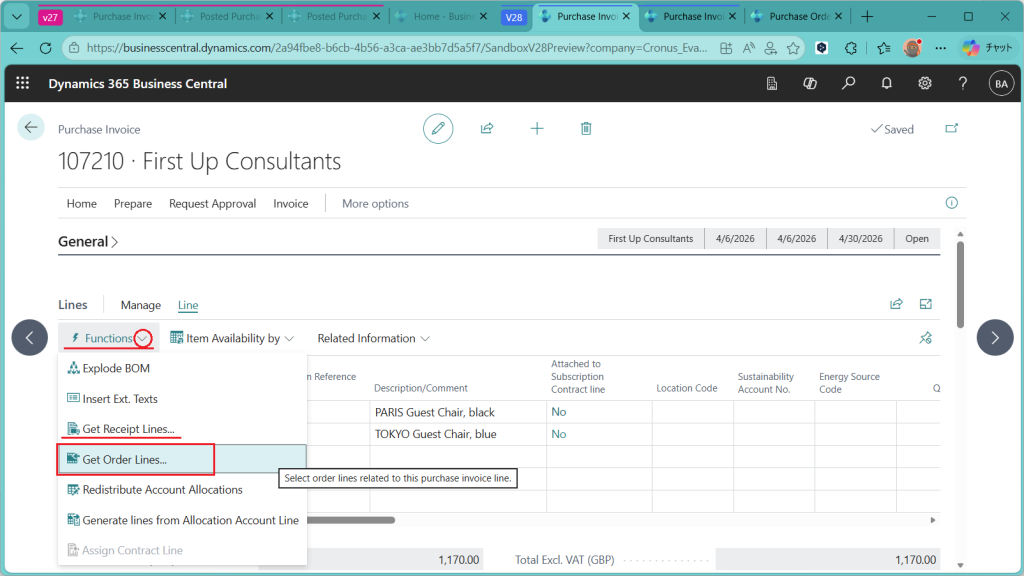Open the app launcher waffle menu
1024x576 pixels.
point(23,84)
